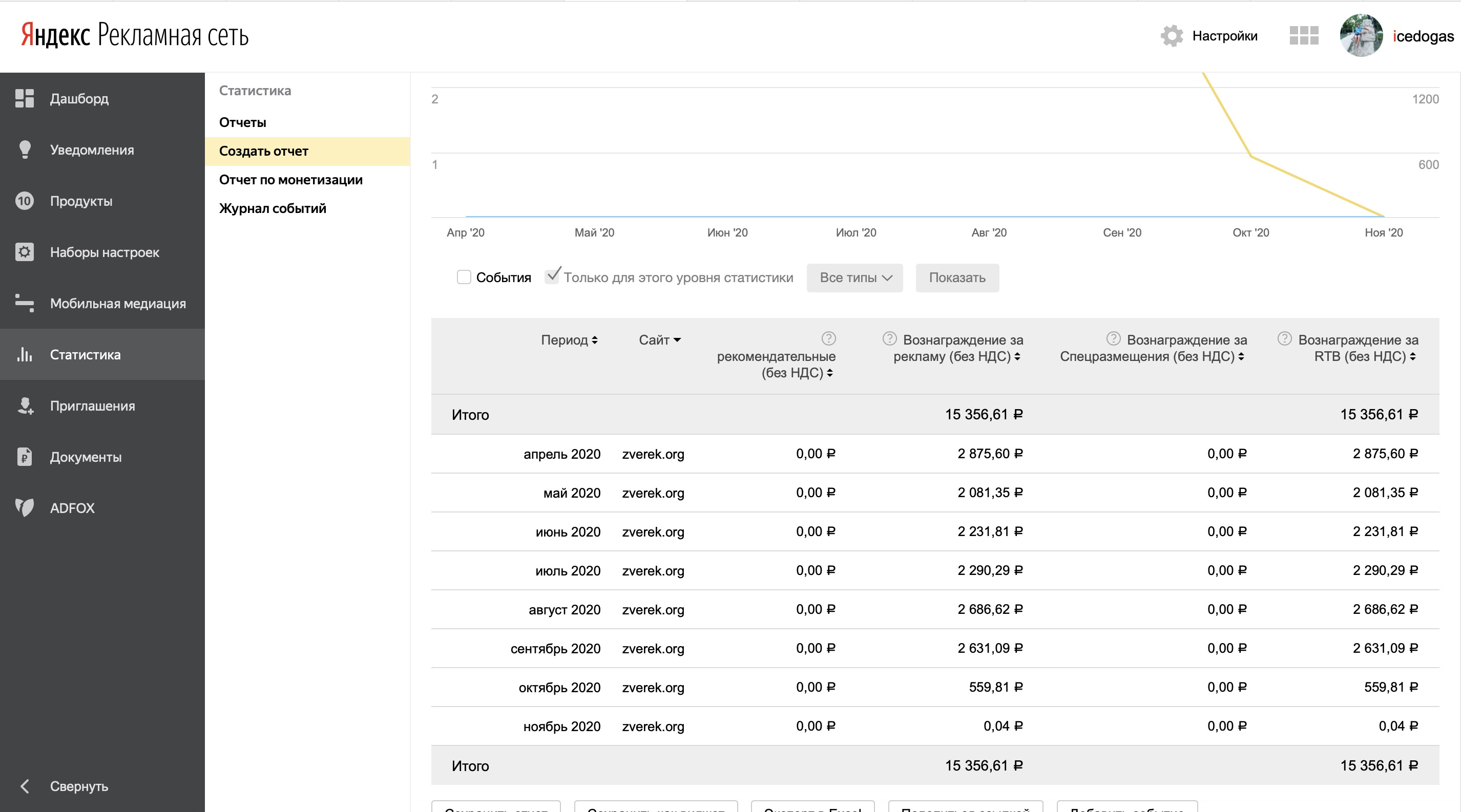Click the ADFOX fox icon

pos(25,508)
